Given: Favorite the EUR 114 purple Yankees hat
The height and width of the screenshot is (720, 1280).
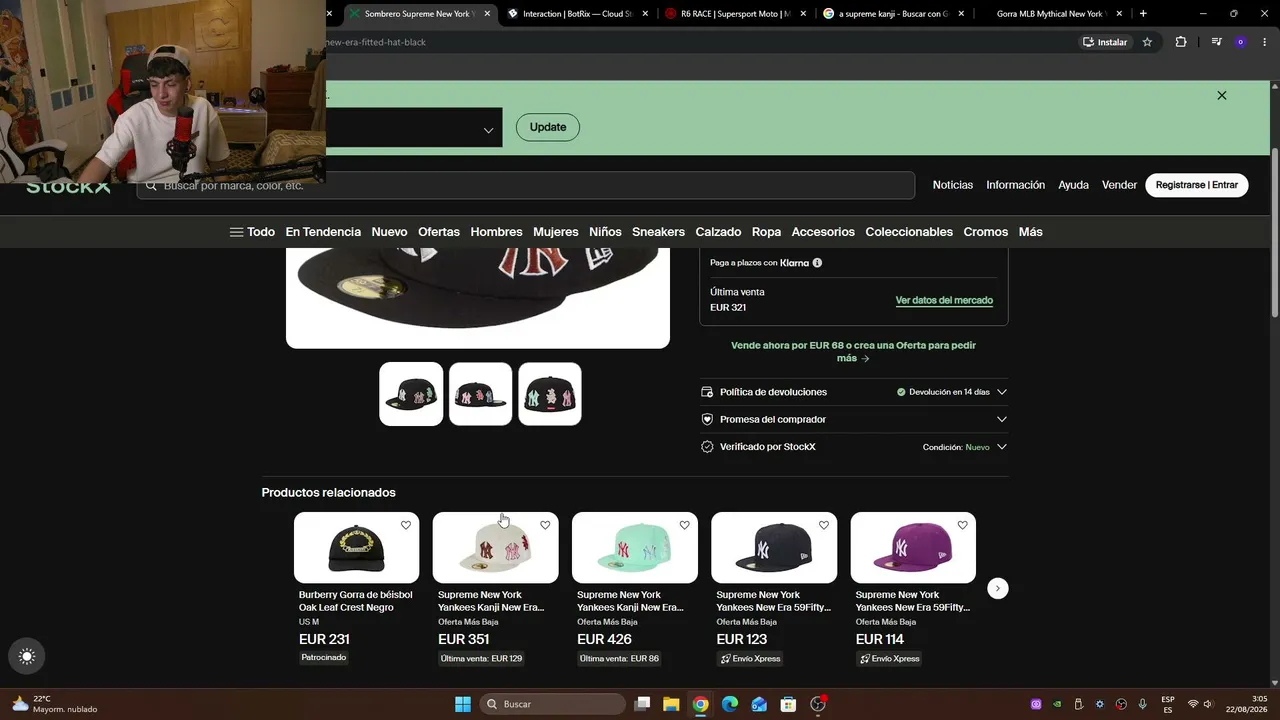Looking at the screenshot, I should 962,525.
